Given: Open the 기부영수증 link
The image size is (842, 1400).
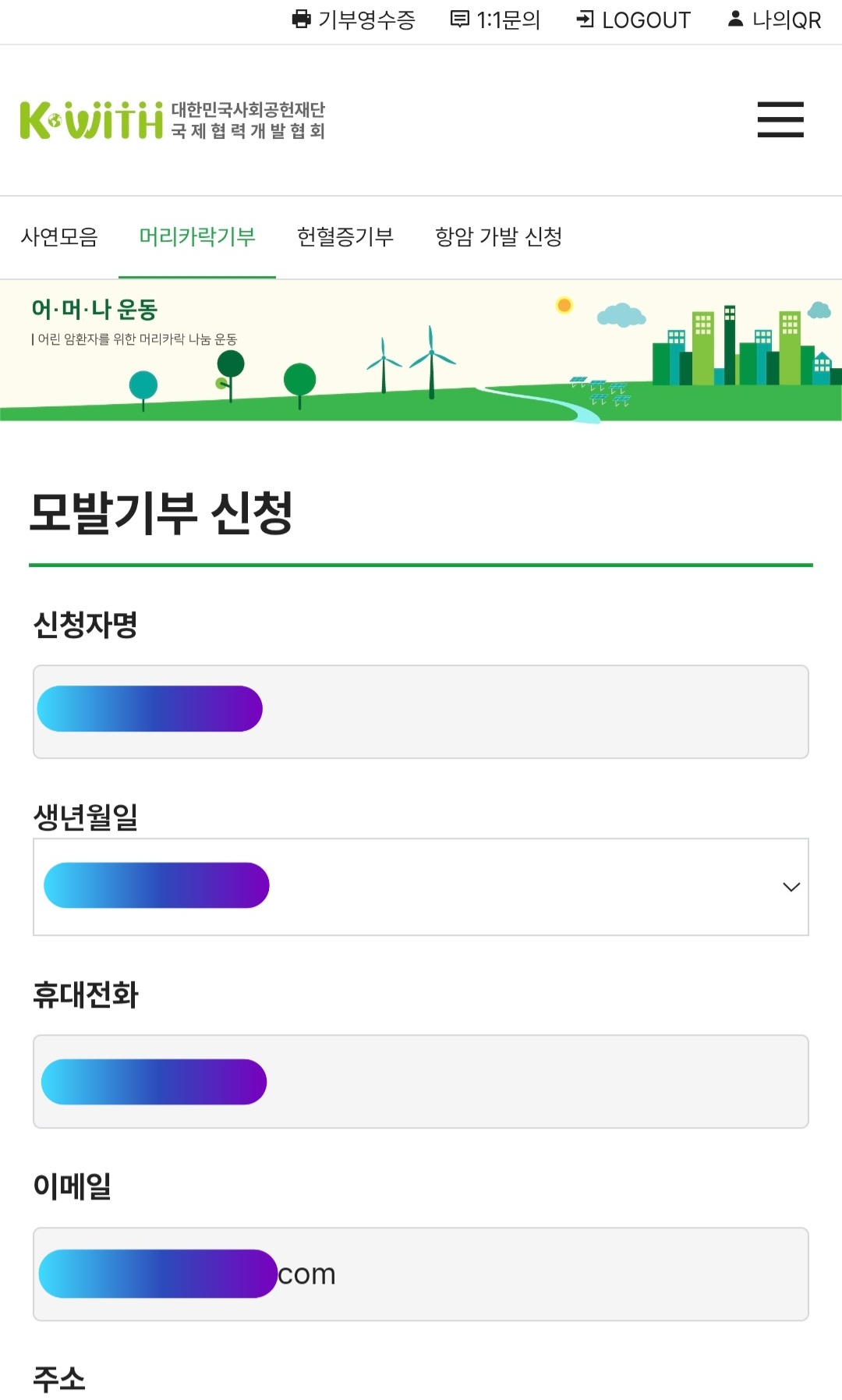Looking at the screenshot, I should click(366, 20).
